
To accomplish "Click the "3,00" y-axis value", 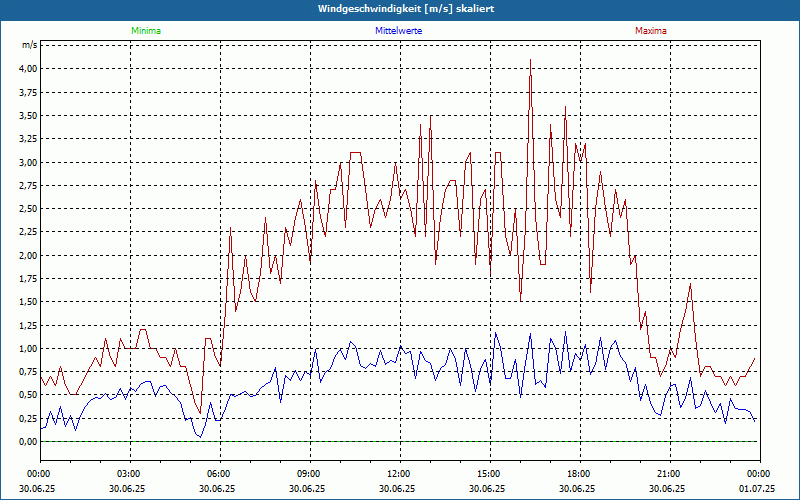I will coord(28,162).
